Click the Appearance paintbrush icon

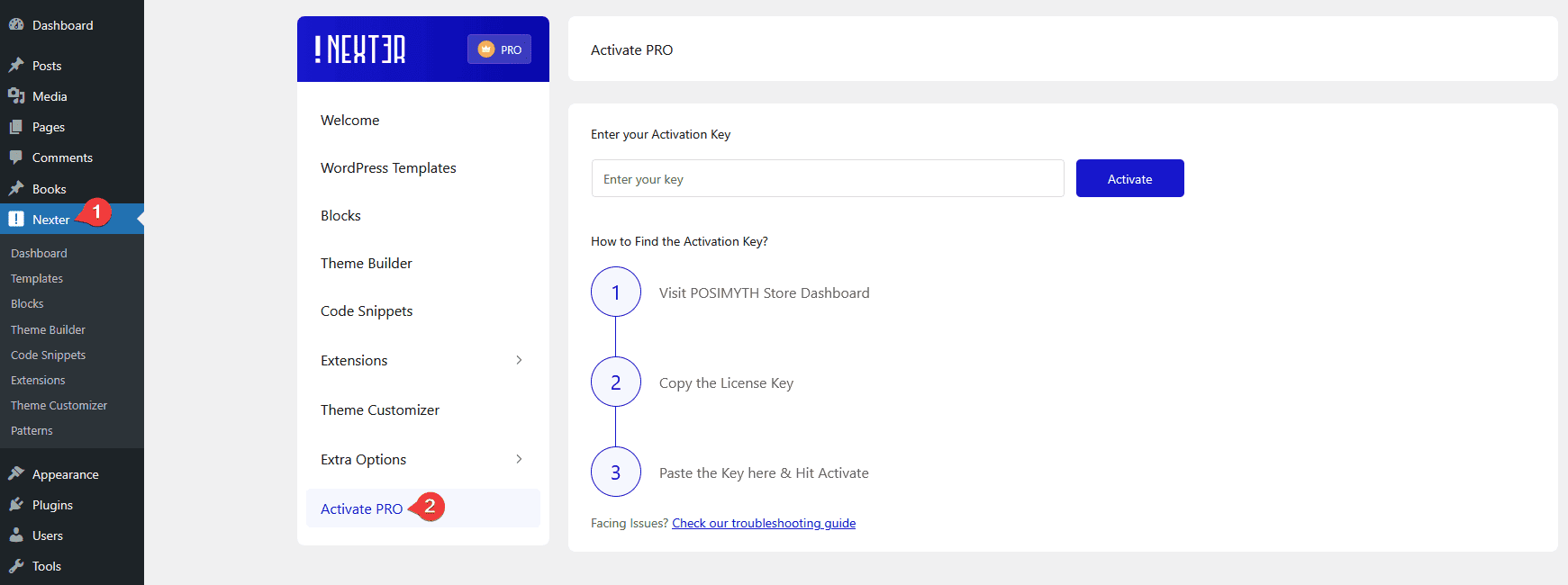click(x=16, y=474)
